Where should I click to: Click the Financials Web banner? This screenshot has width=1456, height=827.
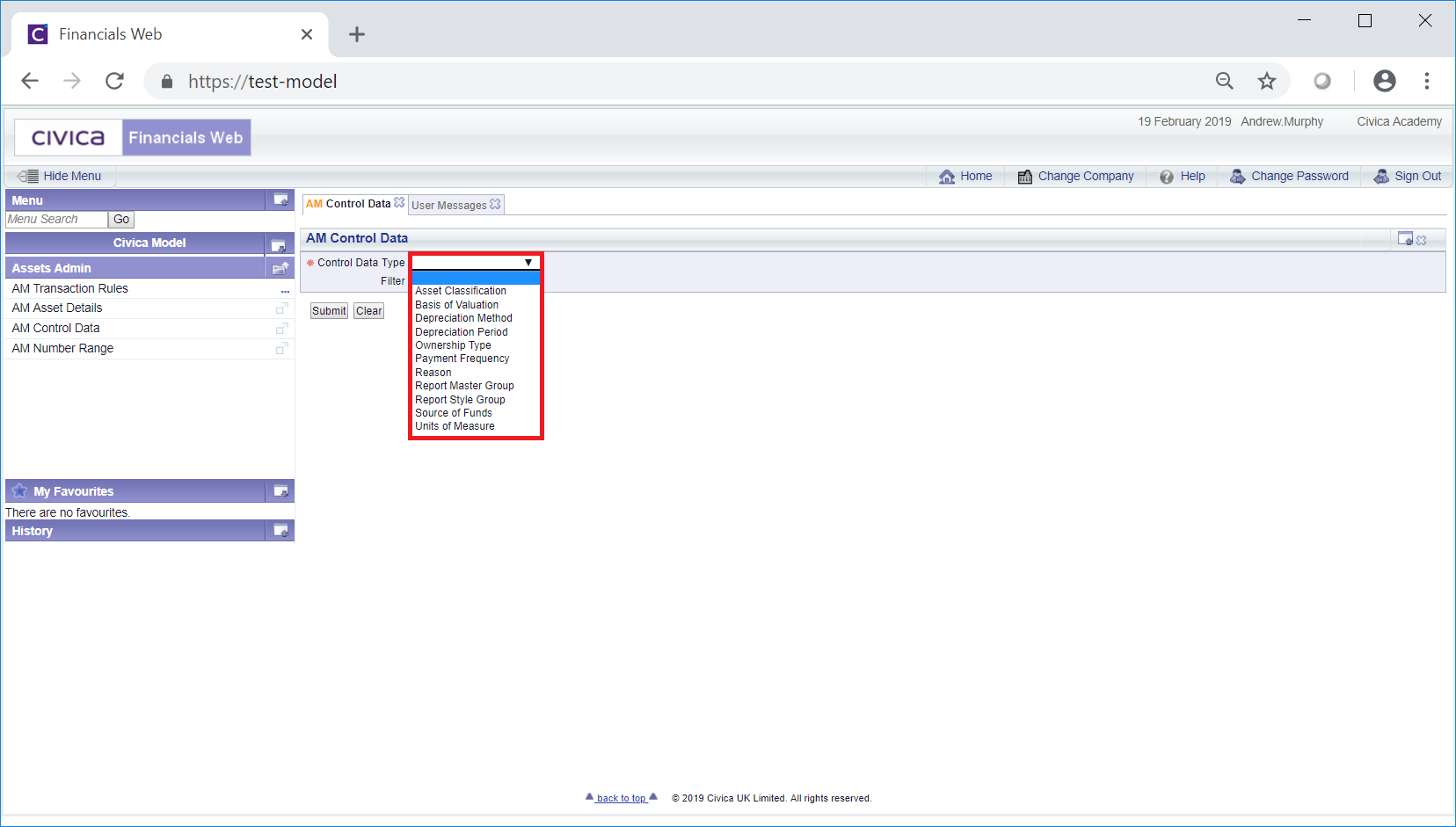186,138
